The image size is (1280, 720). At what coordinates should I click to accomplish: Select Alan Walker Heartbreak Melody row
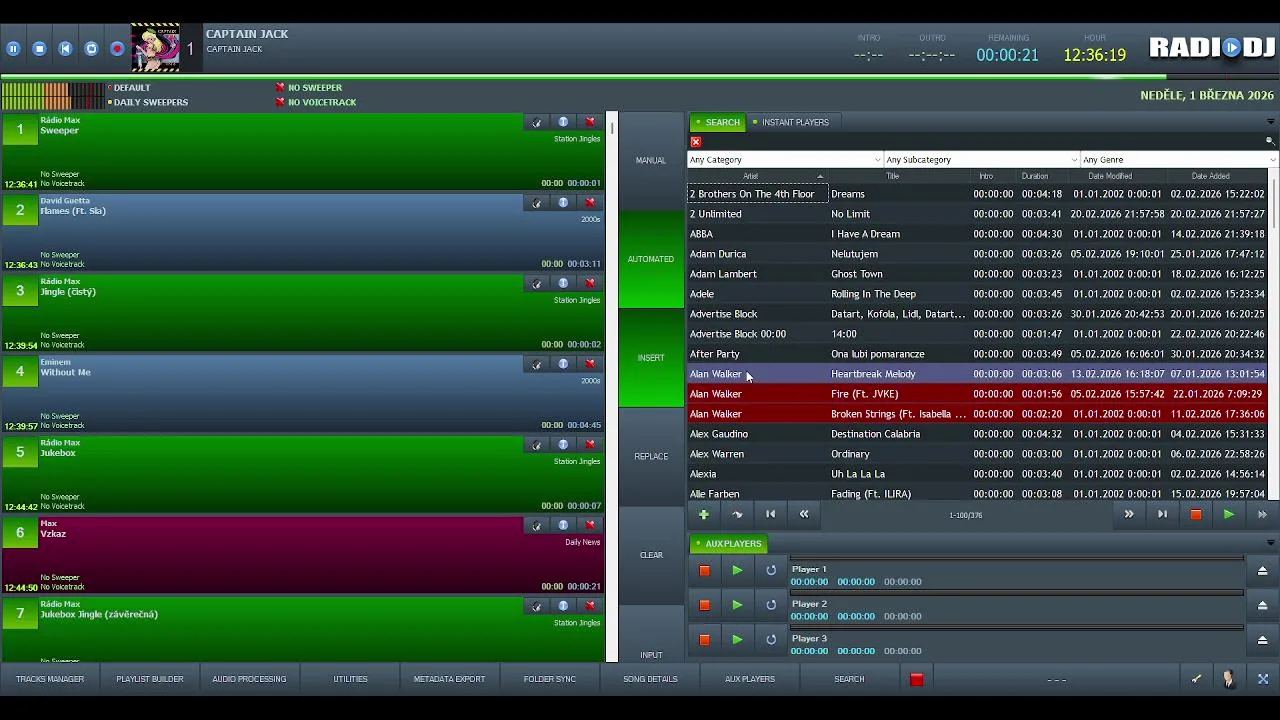click(977, 374)
